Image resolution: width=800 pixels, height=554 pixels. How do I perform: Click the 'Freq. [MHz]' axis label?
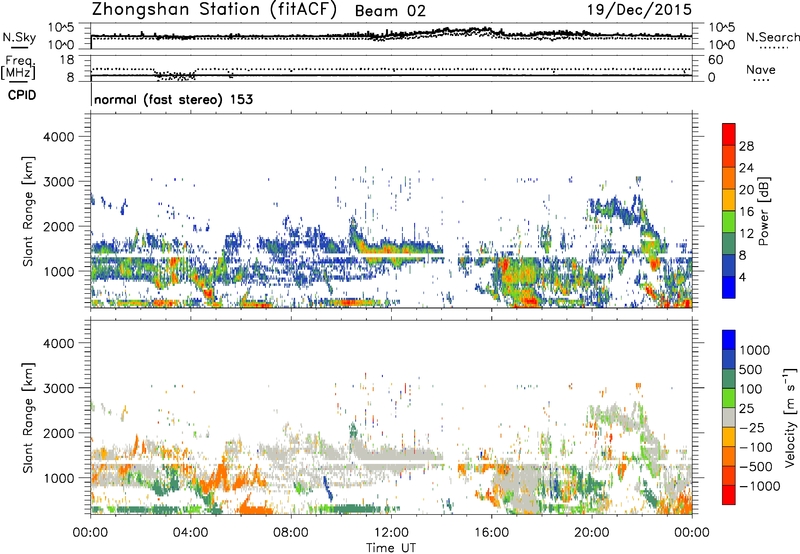(x=18, y=68)
